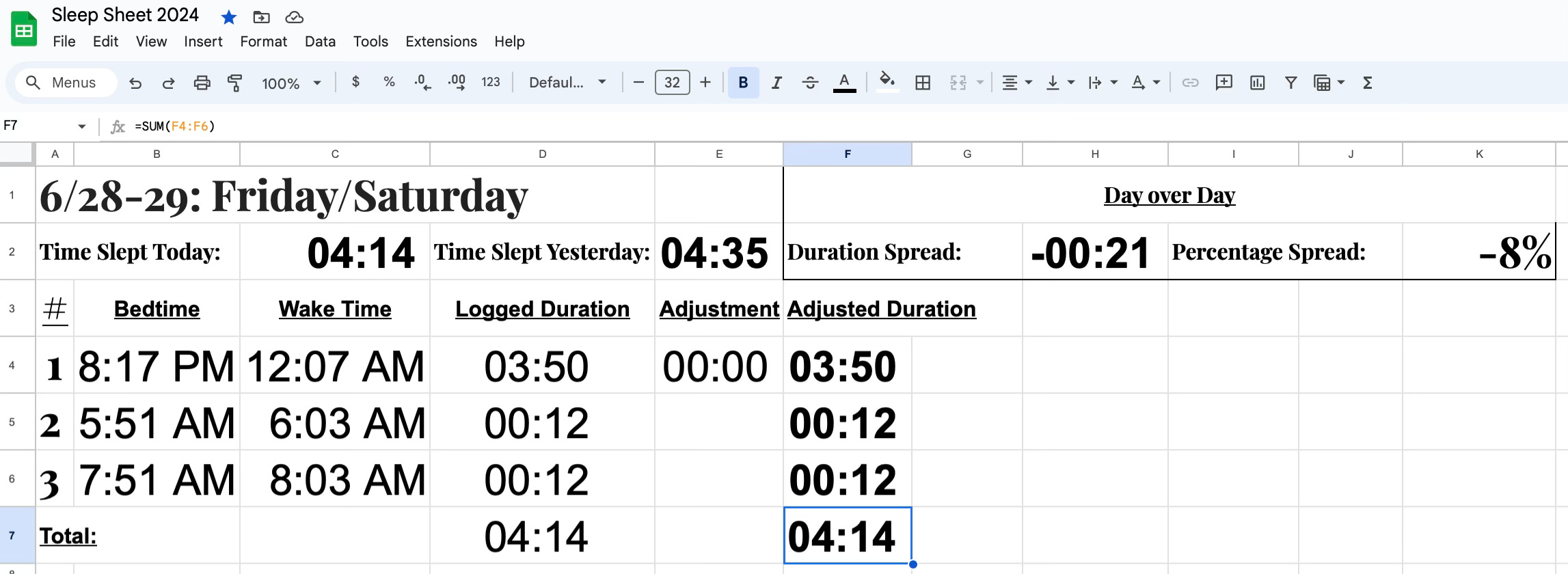Open the Google Sheets home icon
This screenshot has width=1568, height=574.
24,29
